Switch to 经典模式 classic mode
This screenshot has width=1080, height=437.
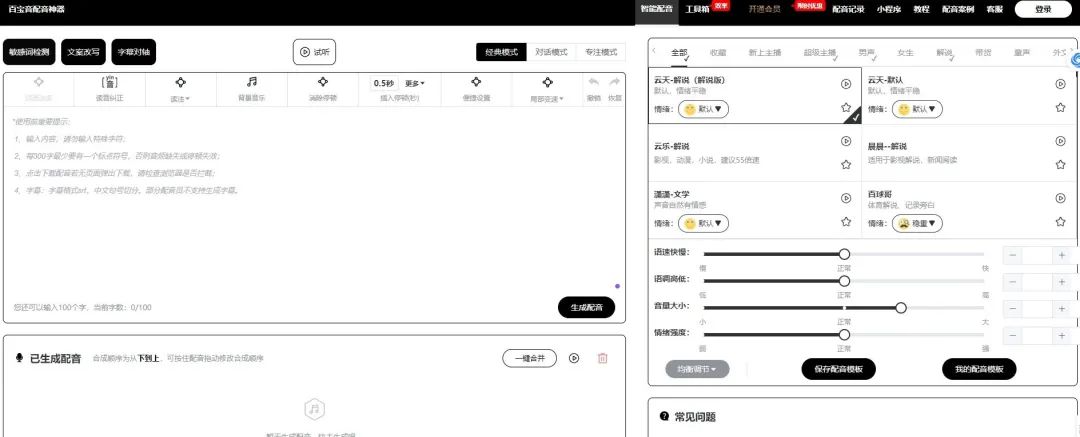(501, 52)
